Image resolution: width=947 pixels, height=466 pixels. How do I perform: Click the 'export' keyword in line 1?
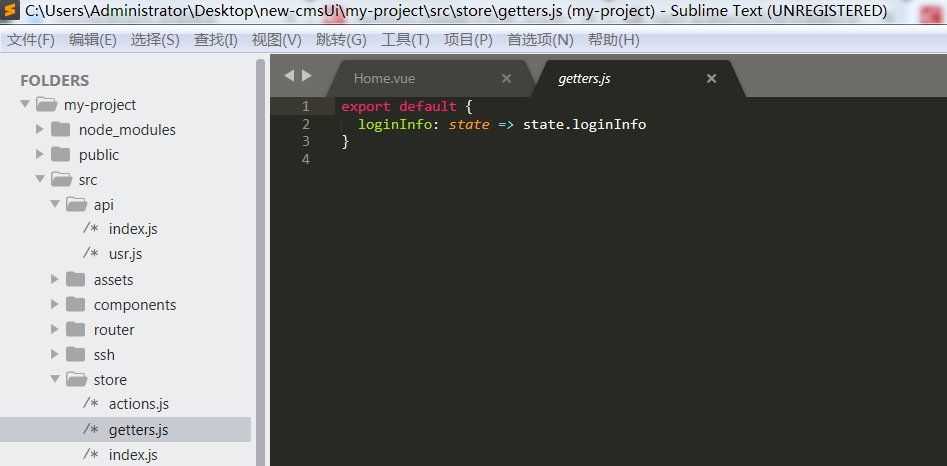(x=365, y=107)
